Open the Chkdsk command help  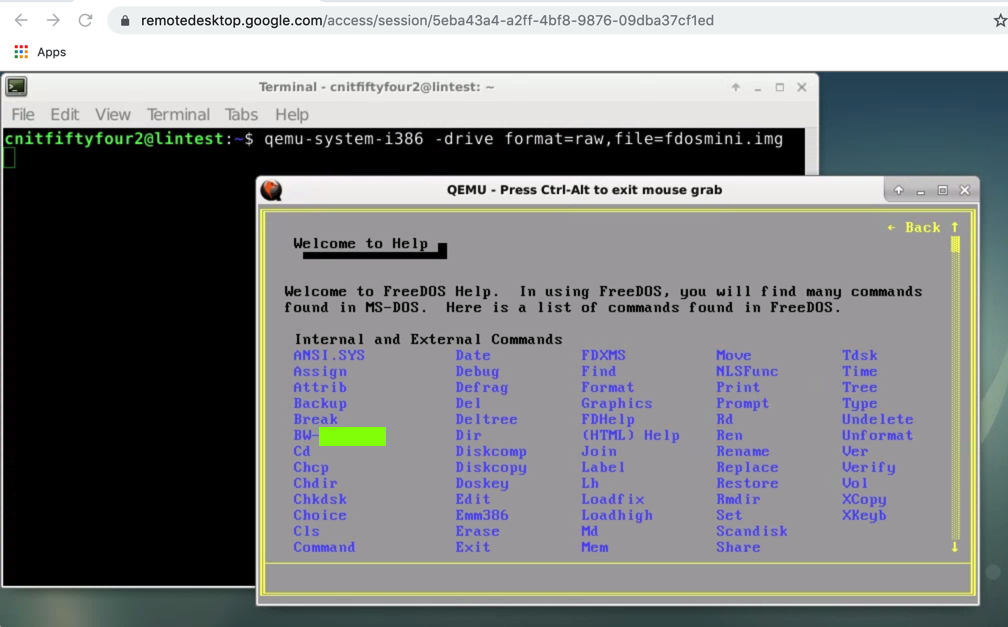(320, 500)
